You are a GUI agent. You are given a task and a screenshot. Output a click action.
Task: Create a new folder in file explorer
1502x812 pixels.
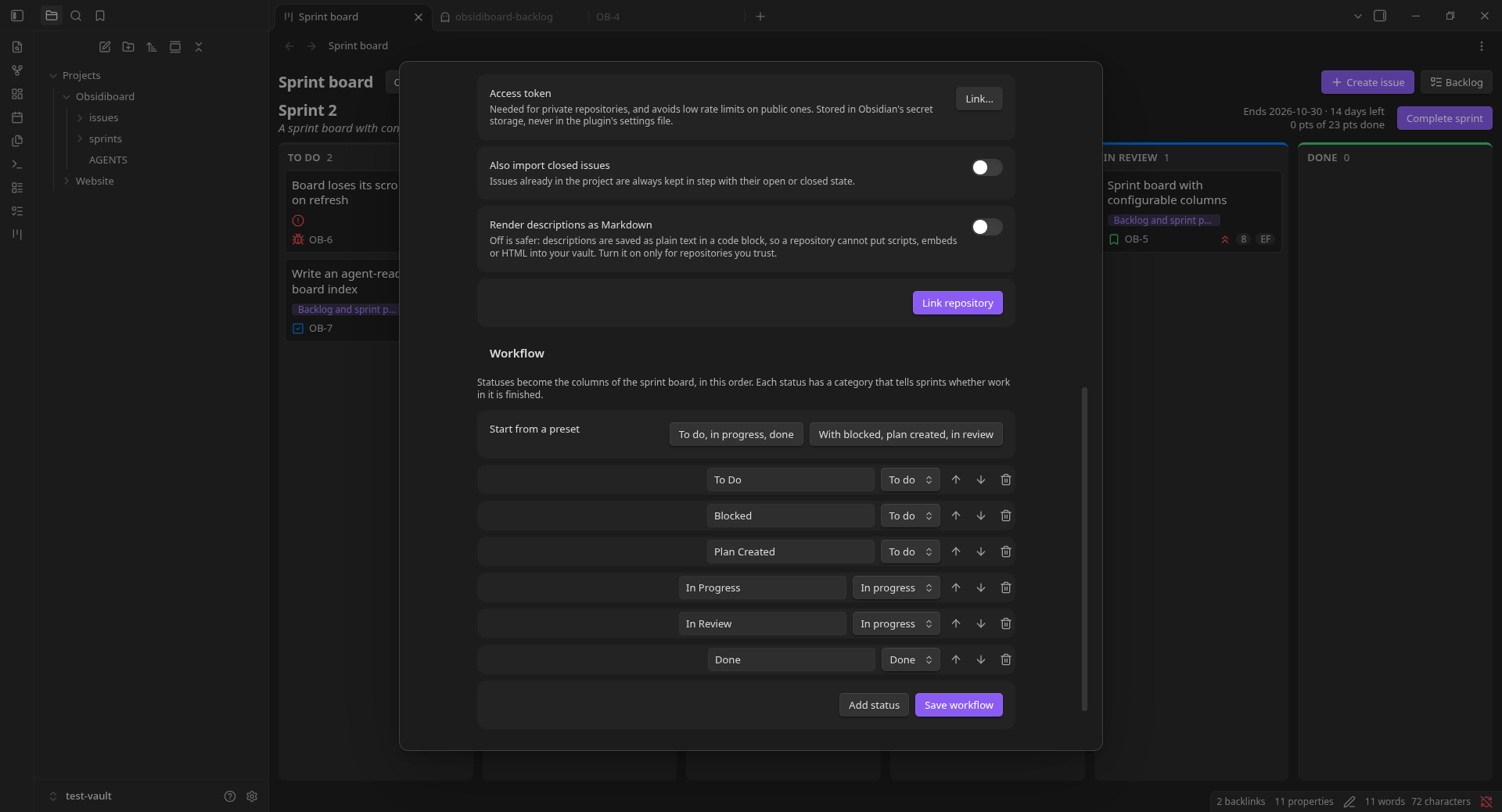pyautogui.click(x=128, y=47)
